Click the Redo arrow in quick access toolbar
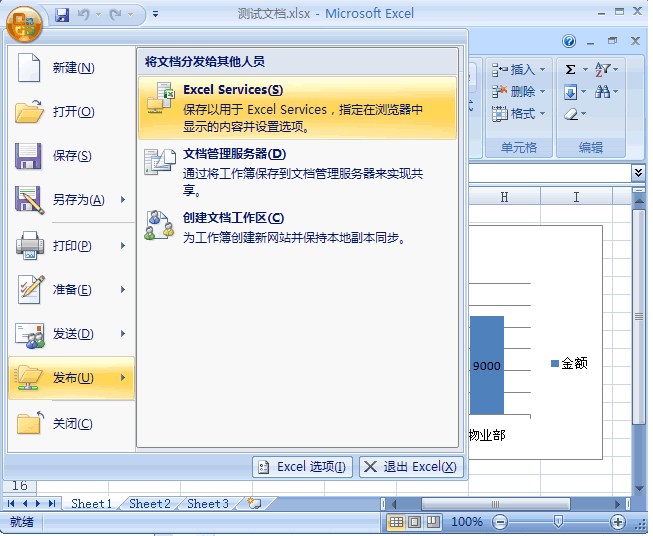This screenshot has width=653, height=536. (115, 15)
